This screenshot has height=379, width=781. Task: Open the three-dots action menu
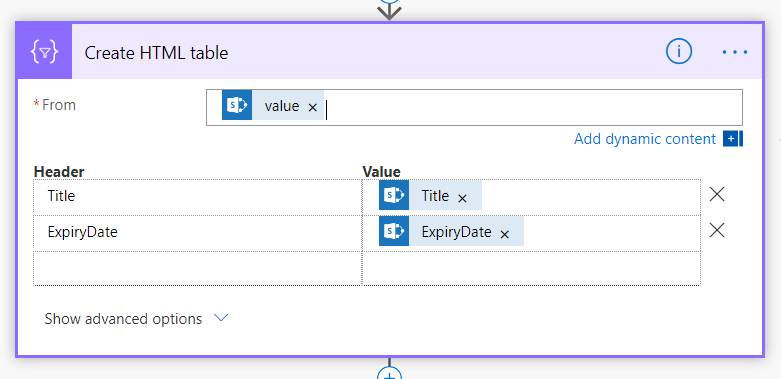tap(735, 52)
